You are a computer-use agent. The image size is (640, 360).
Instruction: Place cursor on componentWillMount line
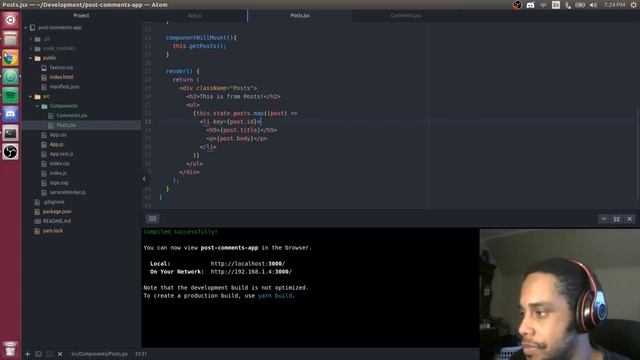(201, 38)
